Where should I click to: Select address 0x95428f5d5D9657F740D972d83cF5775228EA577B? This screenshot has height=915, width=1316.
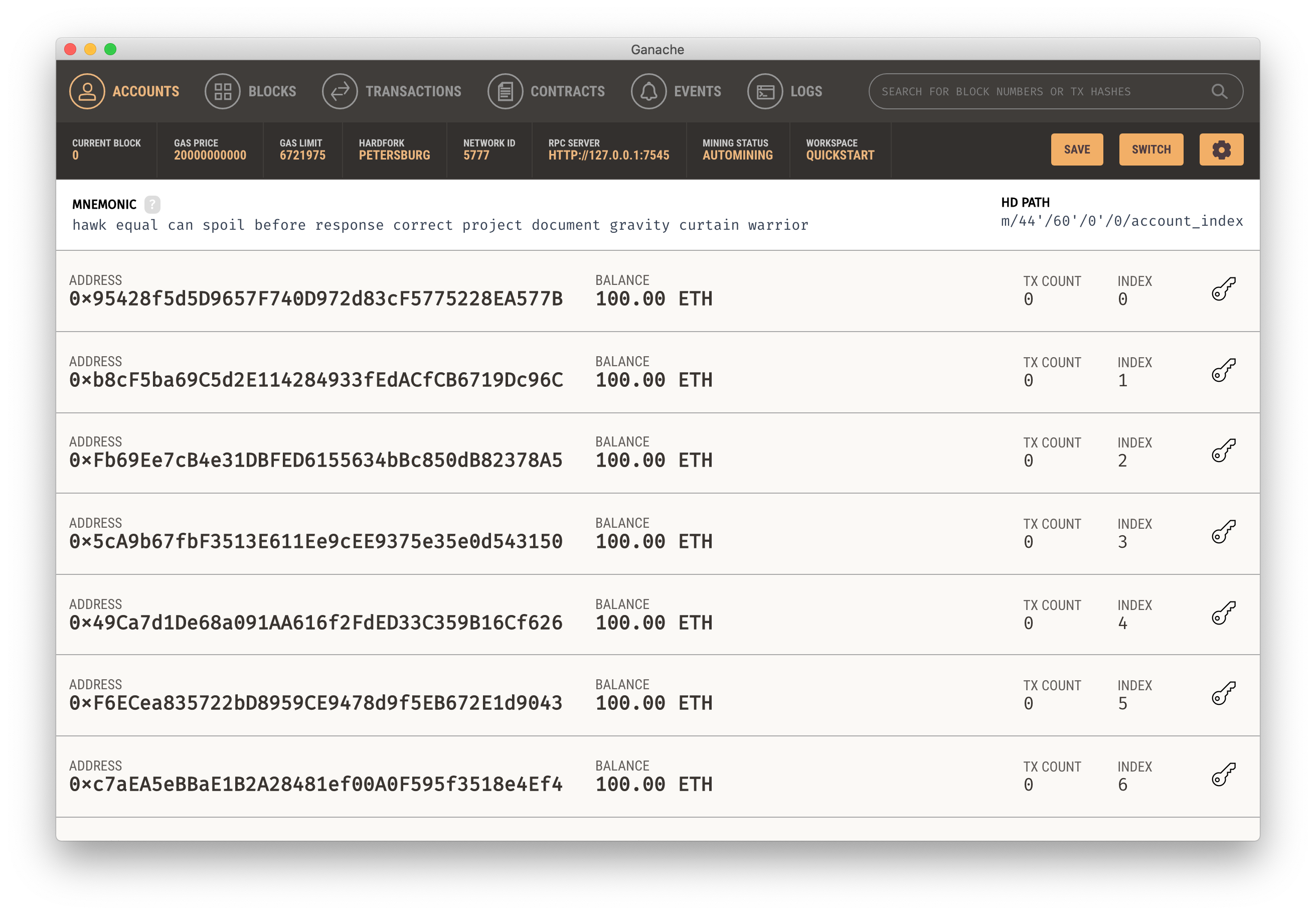[x=316, y=299]
